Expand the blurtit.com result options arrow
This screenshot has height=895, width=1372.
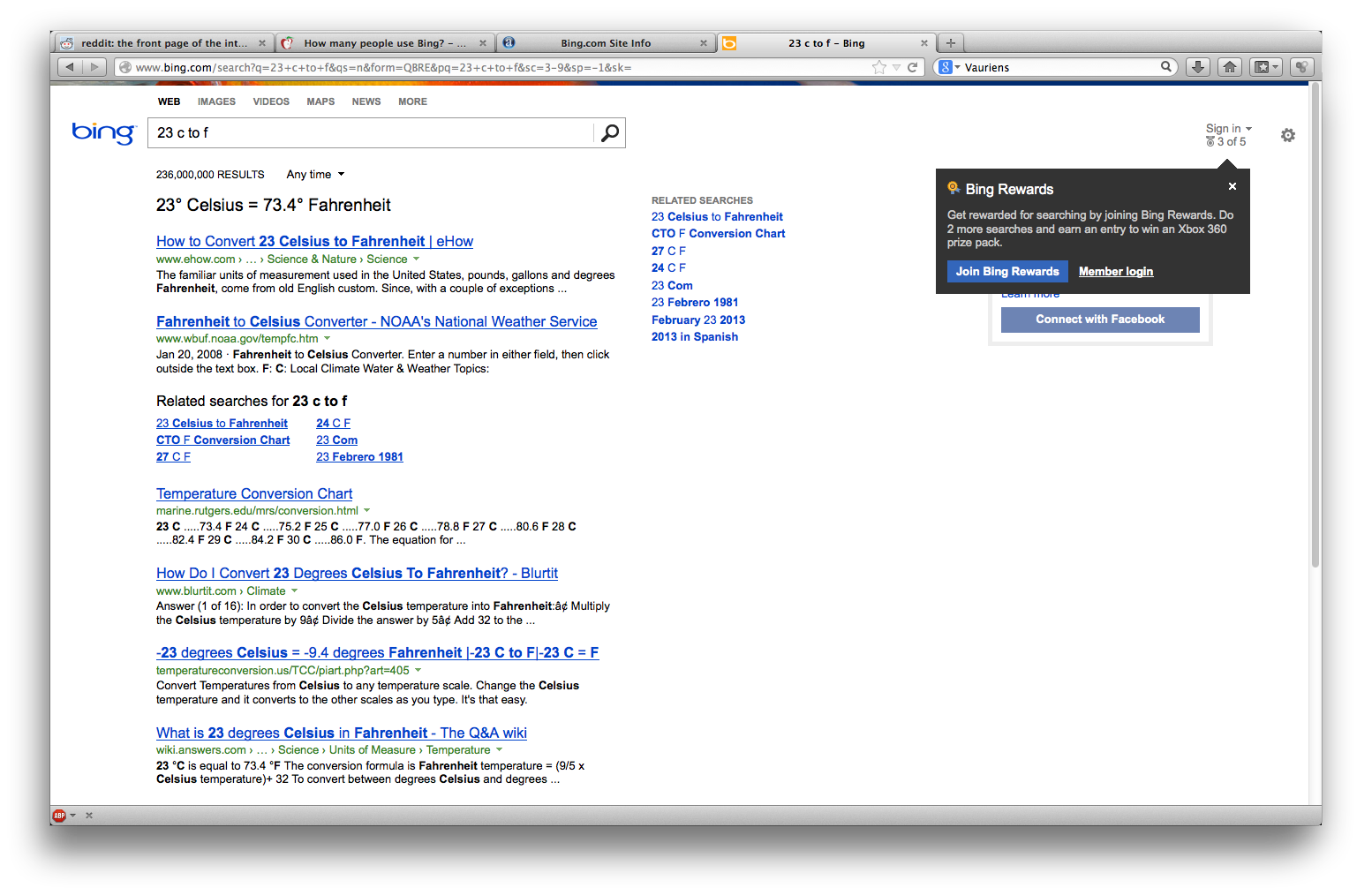pyautogui.click(x=294, y=591)
